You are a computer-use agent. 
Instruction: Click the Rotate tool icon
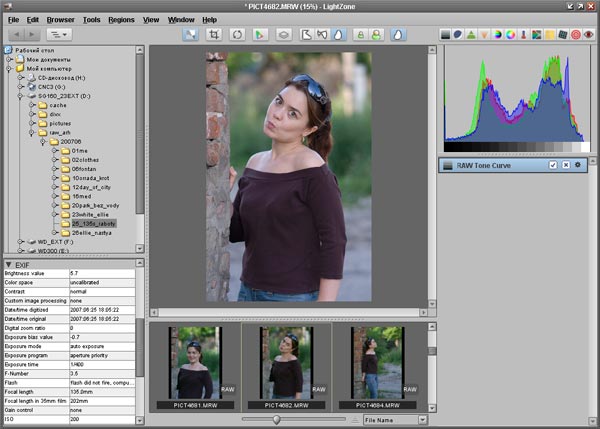coord(236,34)
